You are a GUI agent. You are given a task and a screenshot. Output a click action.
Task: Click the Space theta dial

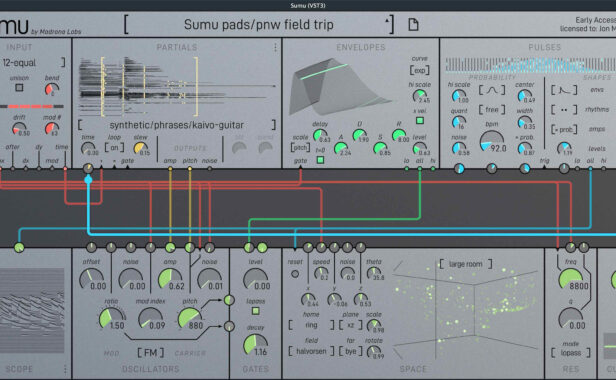[x=373, y=273]
